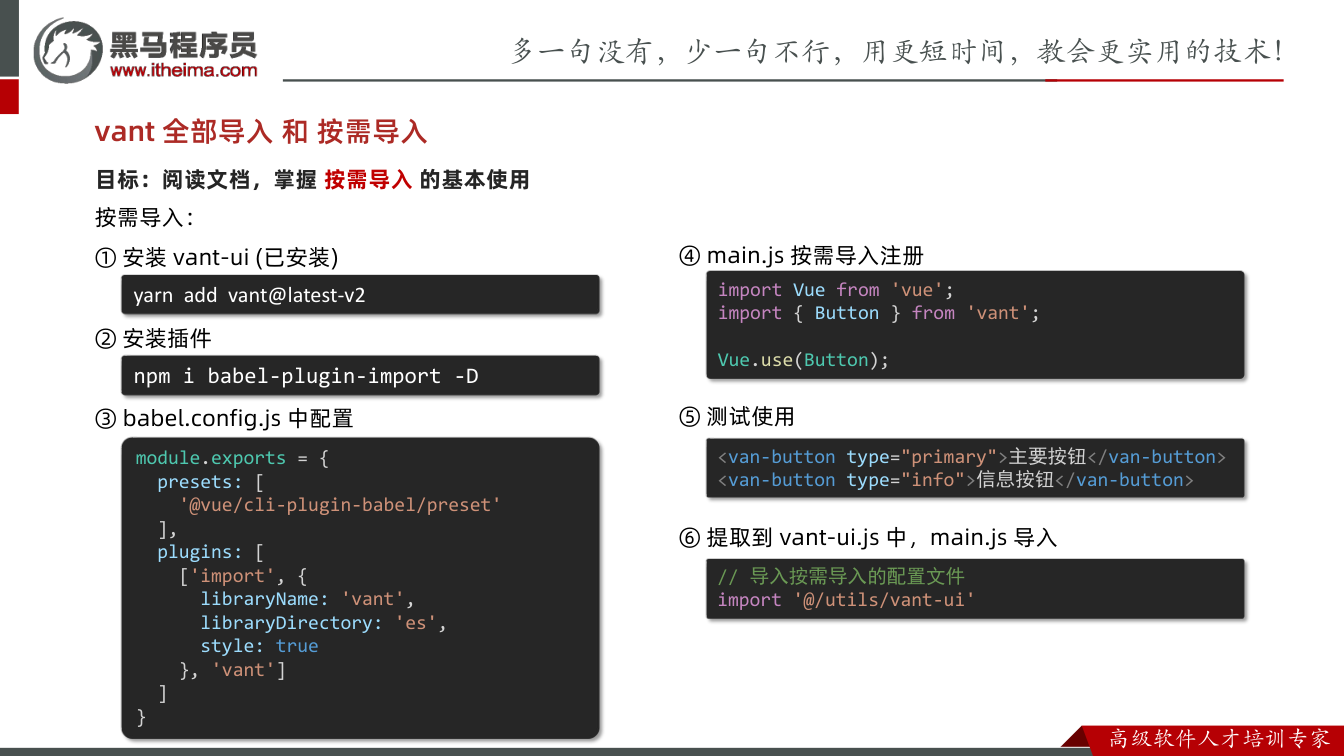Click the "import Vue from 'vue';" line
This screenshot has height=756, width=1344.
(836, 290)
